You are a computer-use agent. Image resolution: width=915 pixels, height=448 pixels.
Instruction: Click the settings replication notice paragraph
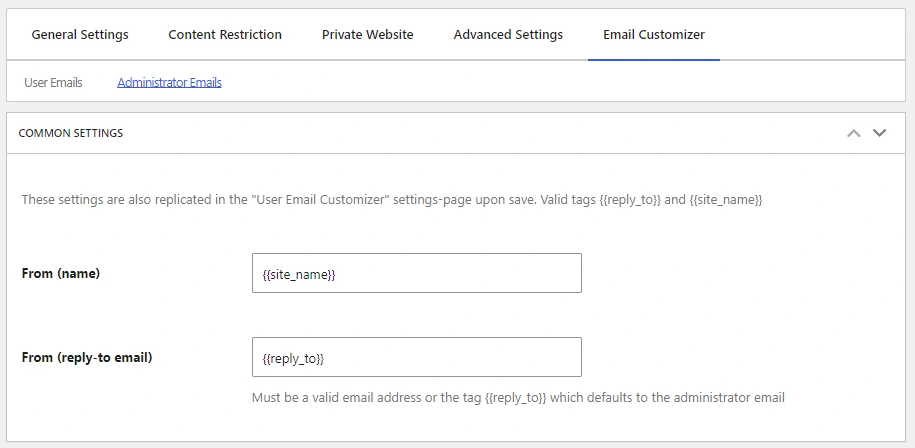click(391, 200)
